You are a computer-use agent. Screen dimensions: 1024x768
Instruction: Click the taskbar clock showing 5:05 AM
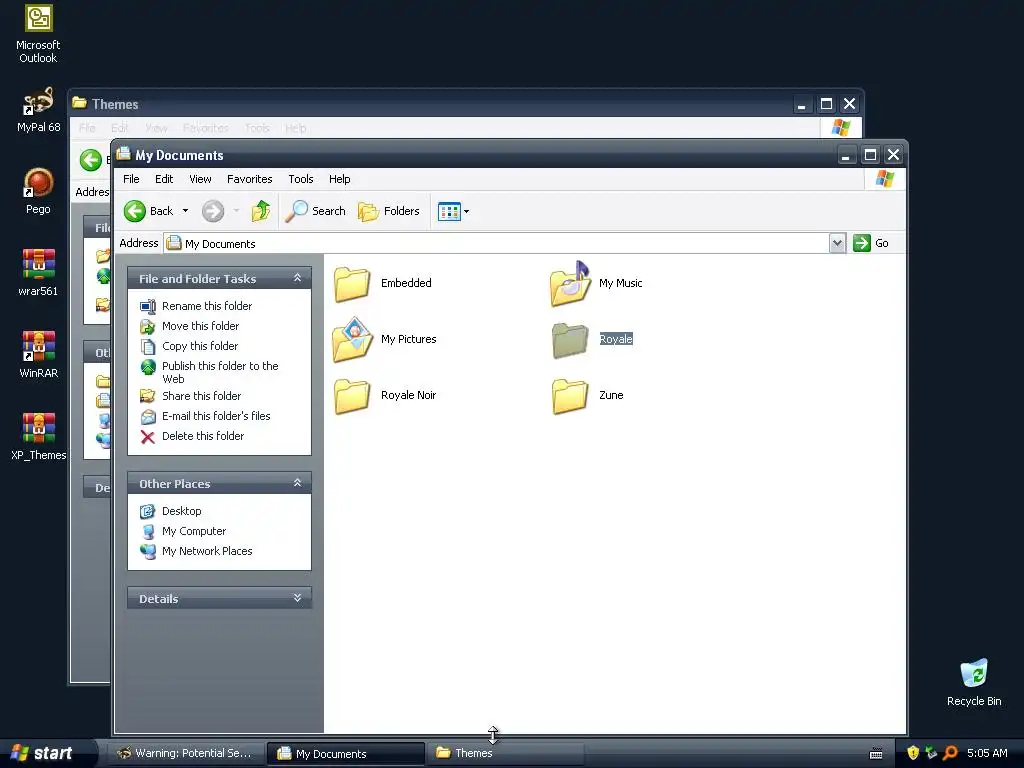click(x=987, y=753)
